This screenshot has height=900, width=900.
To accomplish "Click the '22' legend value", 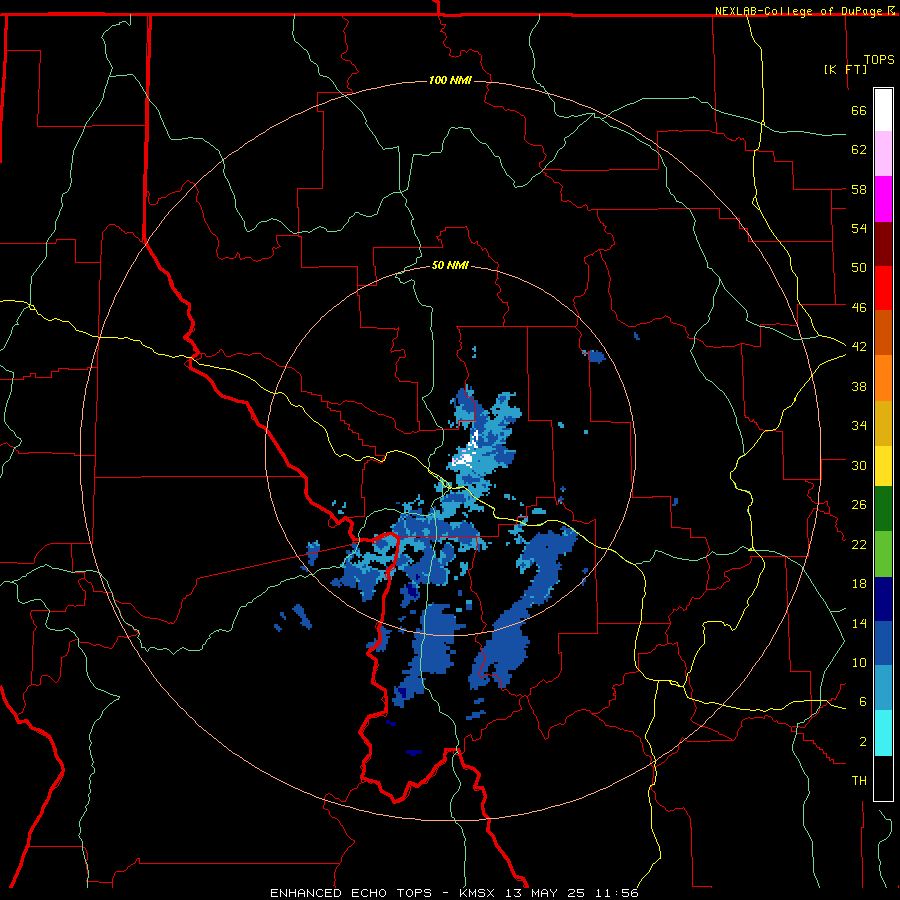I will [x=859, y=544].
